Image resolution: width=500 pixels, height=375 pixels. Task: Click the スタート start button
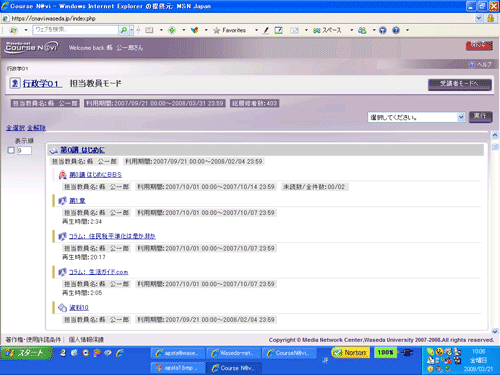(x=27, y=353)
